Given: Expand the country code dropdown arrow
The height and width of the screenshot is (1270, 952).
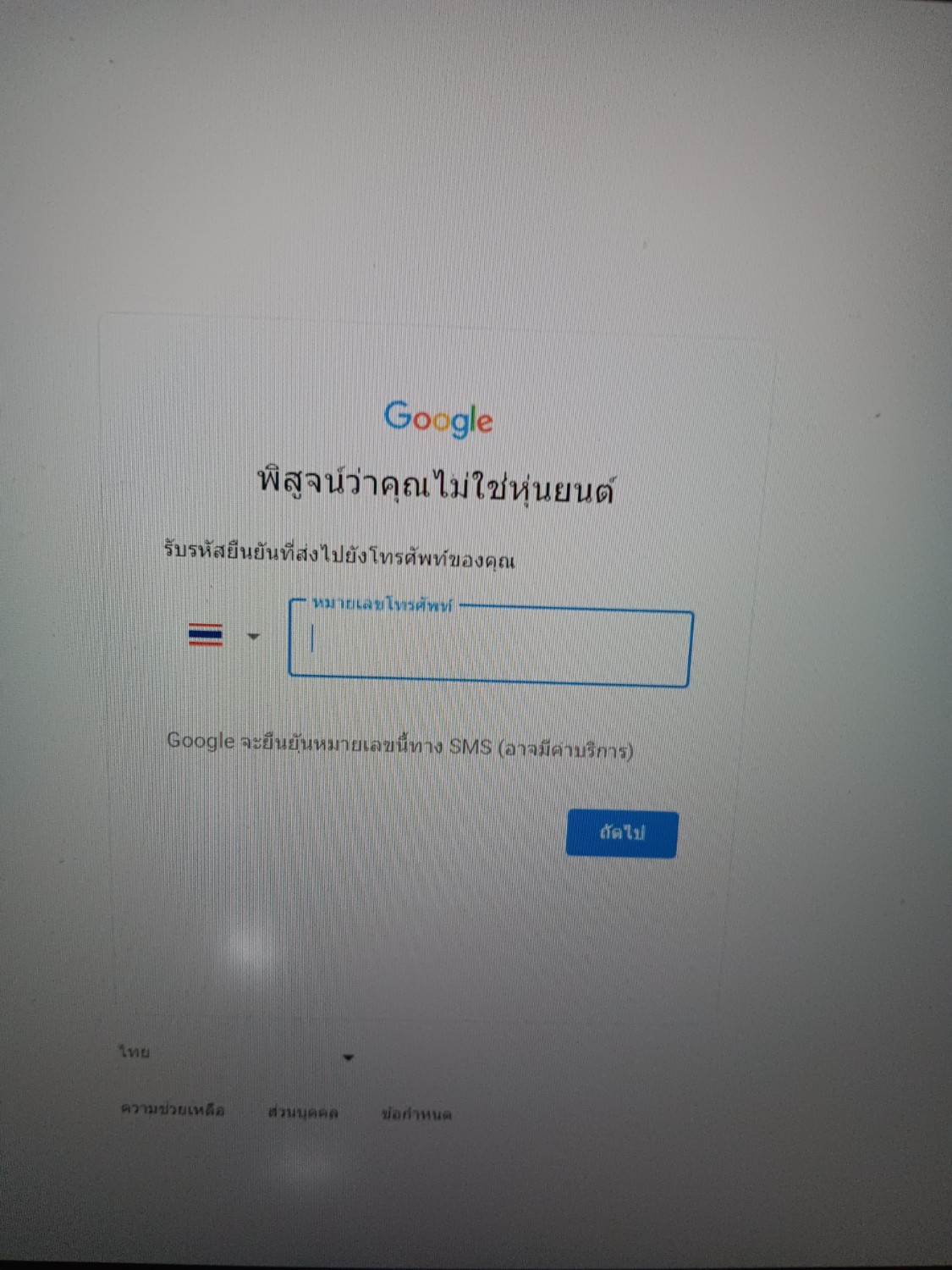Looking at the screenshot, I should click(253, 636).
